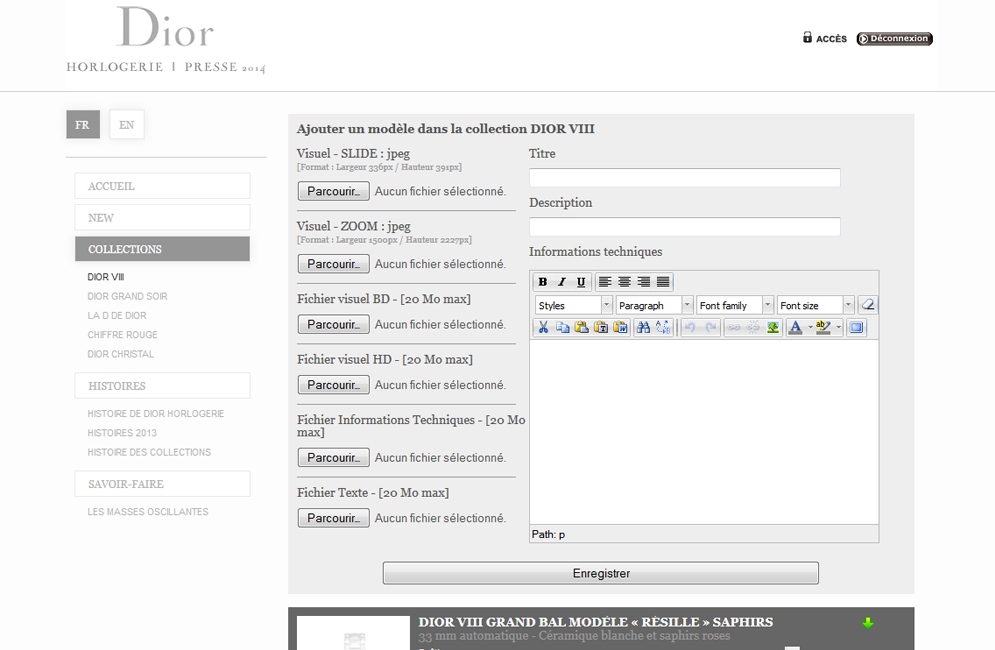Image resolution: width=995 pixels, height=650 pixels.
Task: Center align the editor text
Action: click(624, 282)
